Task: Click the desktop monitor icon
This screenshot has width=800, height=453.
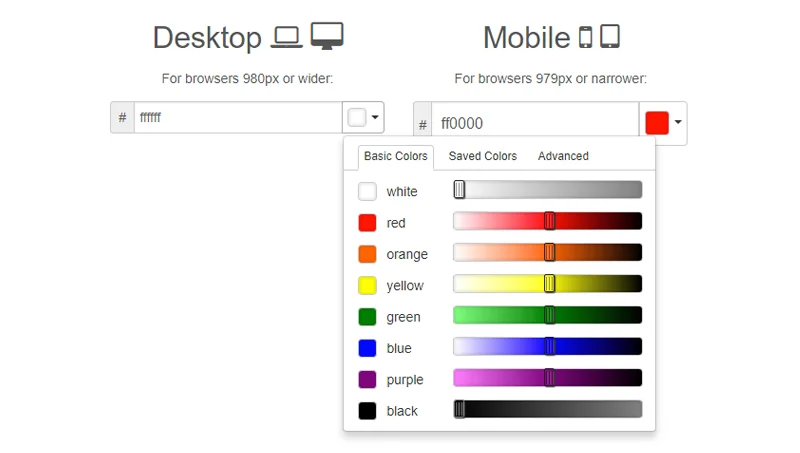Action: (x=327, y=36)
